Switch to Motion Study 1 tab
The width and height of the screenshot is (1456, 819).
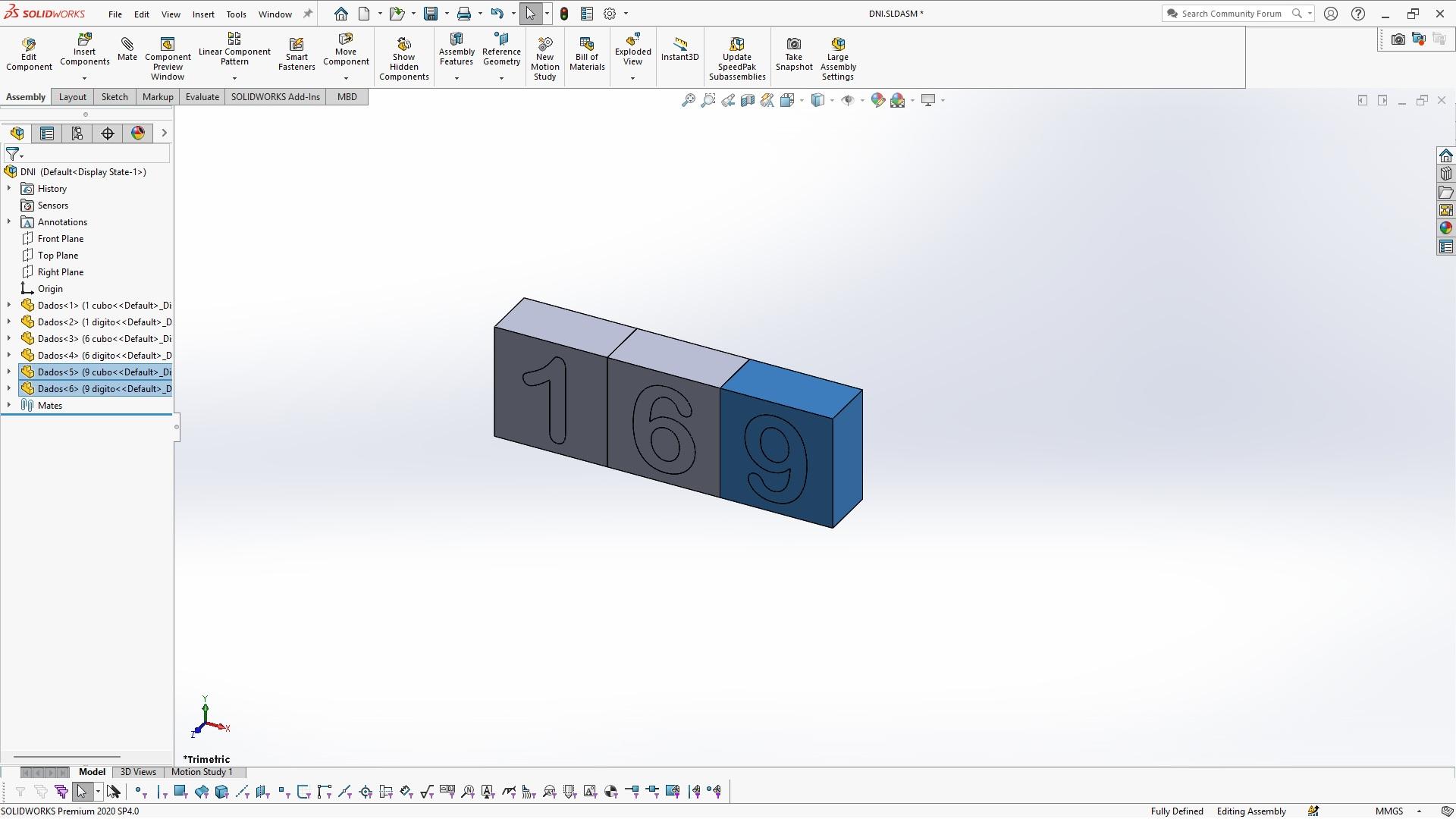(202, 772)
